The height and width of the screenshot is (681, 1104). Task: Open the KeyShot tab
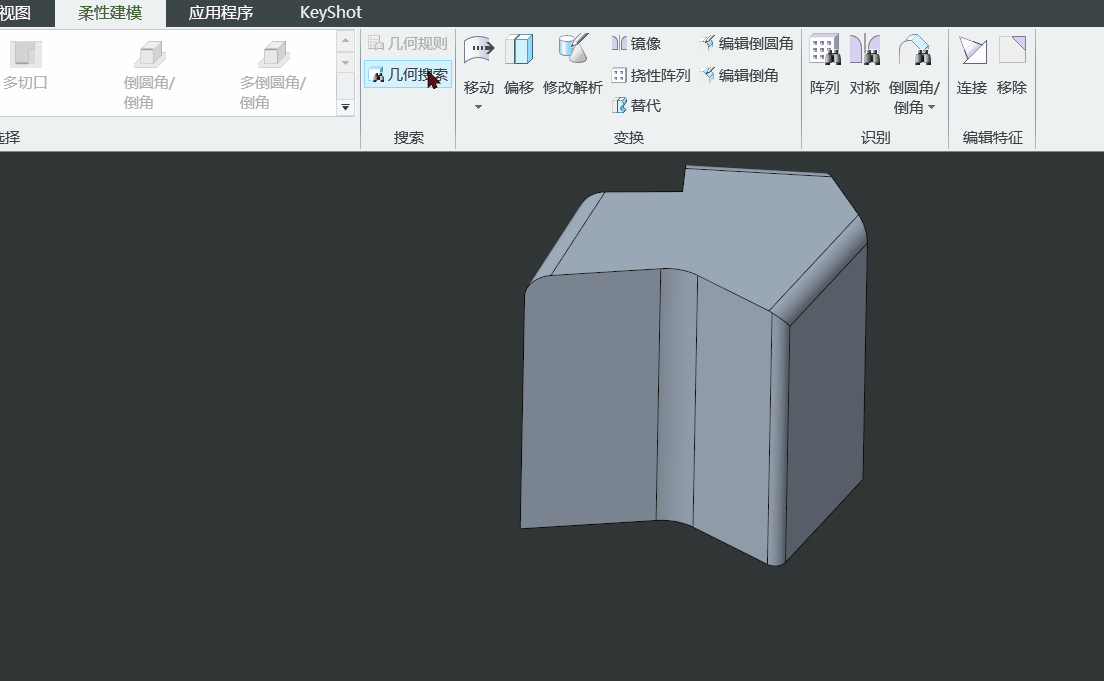pos(330,13)
